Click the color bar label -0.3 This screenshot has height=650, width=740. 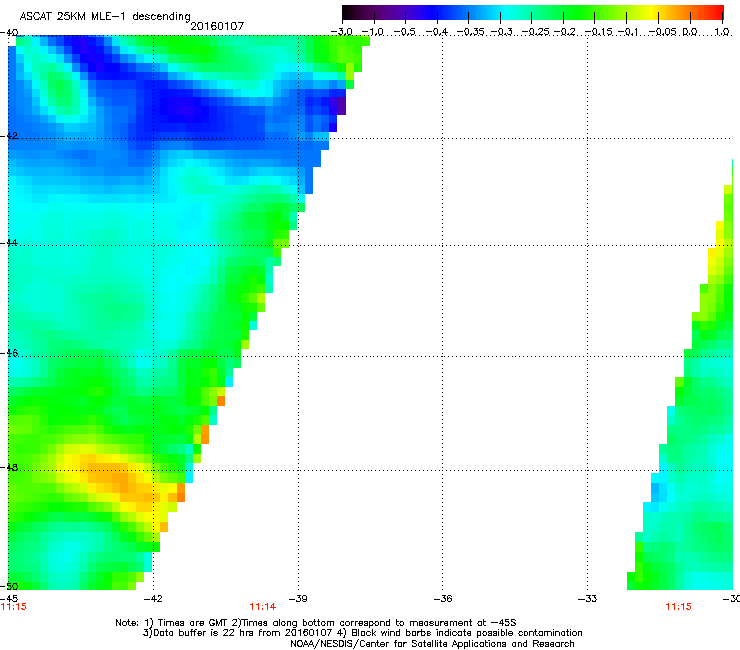pyautogui.click(x=501, y=32)
